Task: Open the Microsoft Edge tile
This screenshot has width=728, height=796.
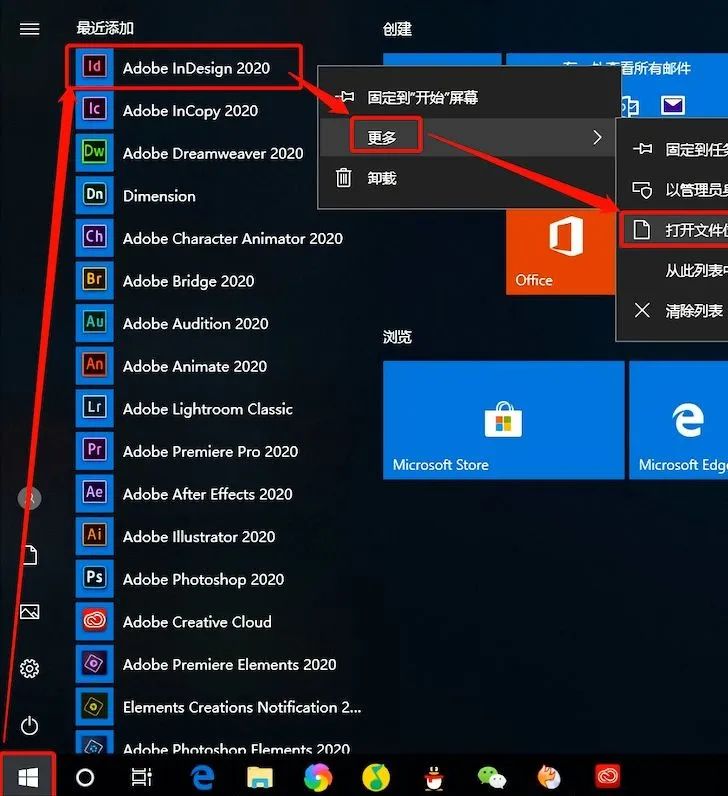Action: tap(679, 420)
